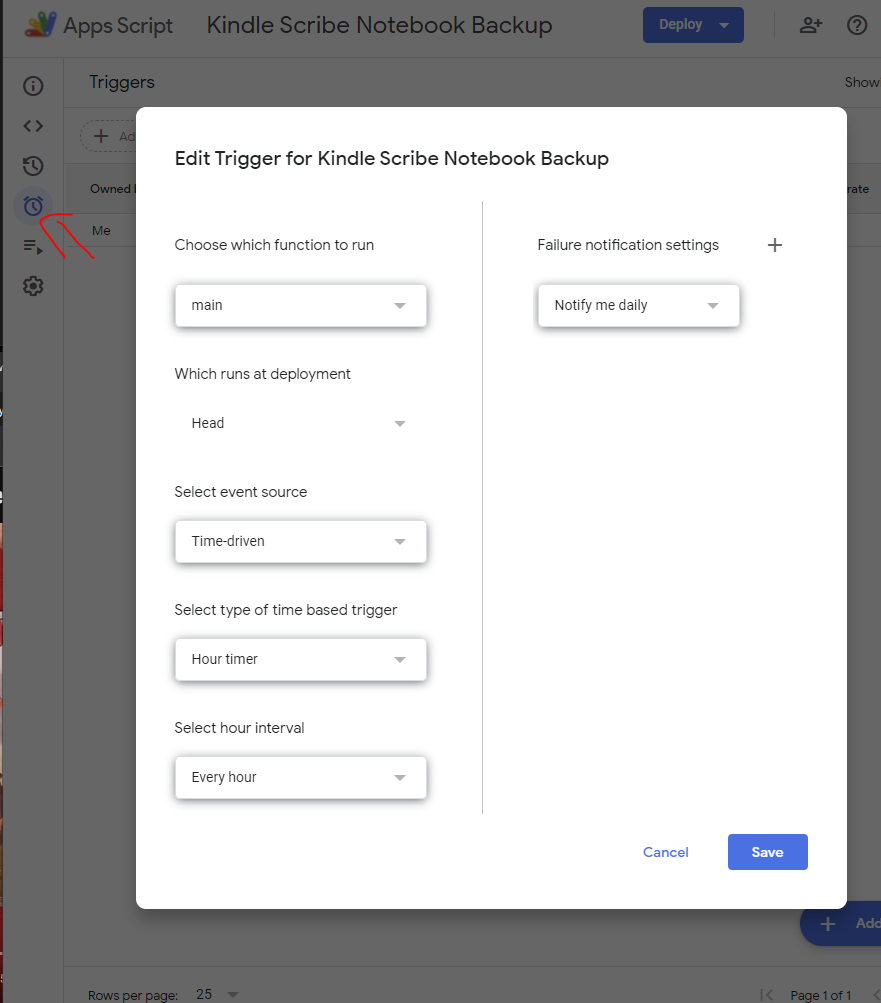Image resolution: width=881 pixels, height=1003 pixels.
Task: Open the function selector showing main
Action: click(x=300, y=305)
